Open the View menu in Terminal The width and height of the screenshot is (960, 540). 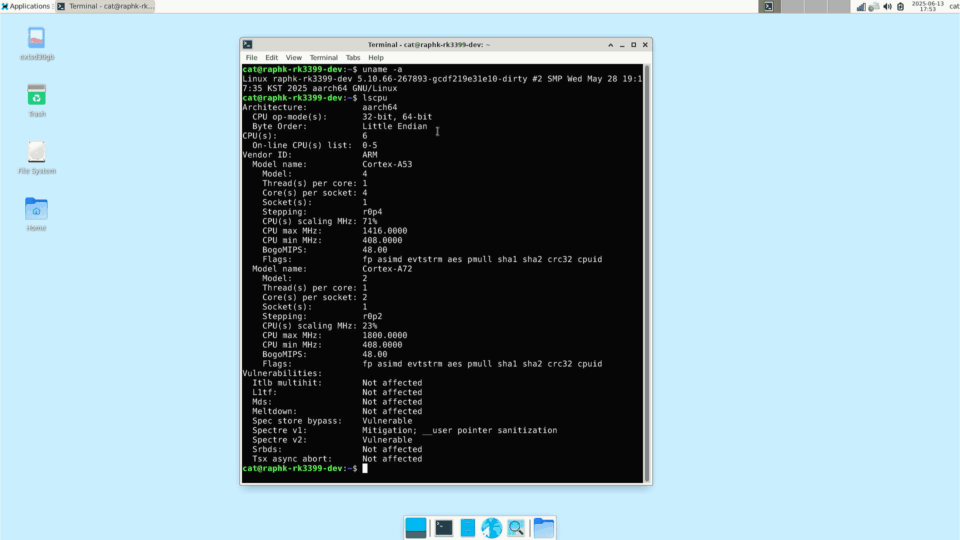(293, 58)
